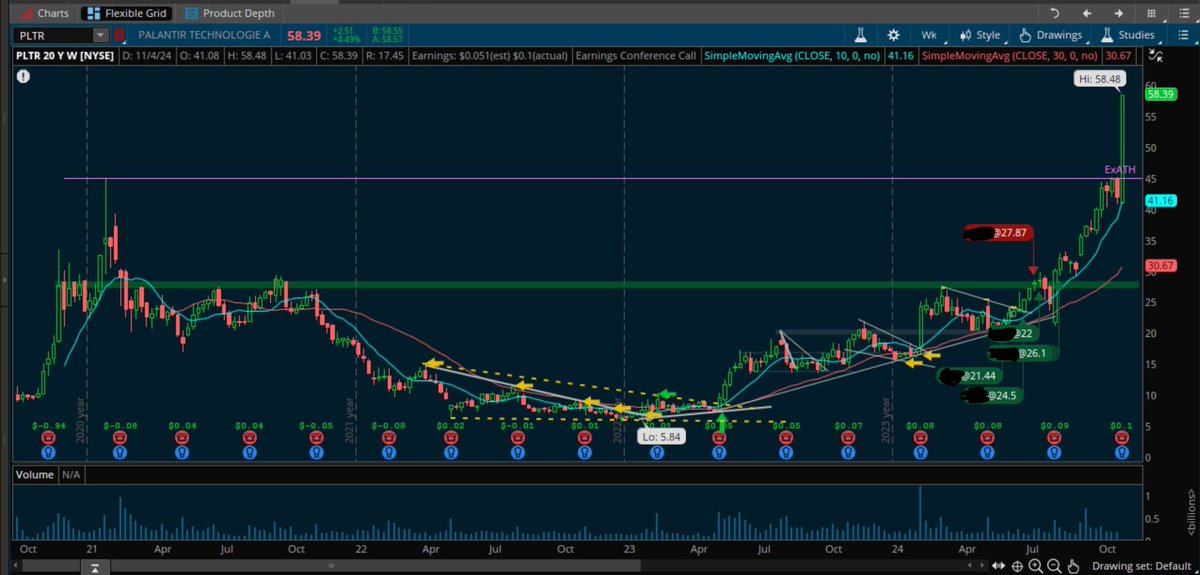Click the exclamation info icon on chart
Image resolution: width=1200 pixels, height=575 pixels.
pyautogui.click(x=23, y=75)
